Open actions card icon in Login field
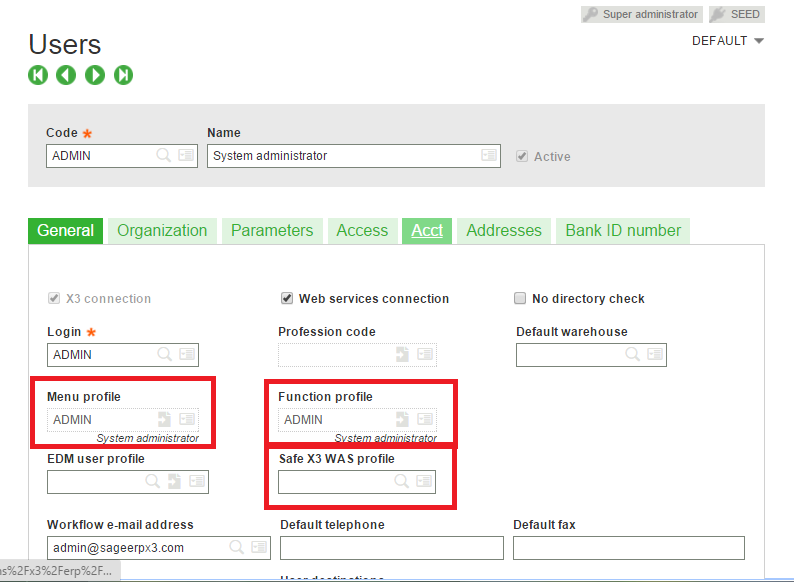Screen dimensions: 794x582 tap(187, 354)
